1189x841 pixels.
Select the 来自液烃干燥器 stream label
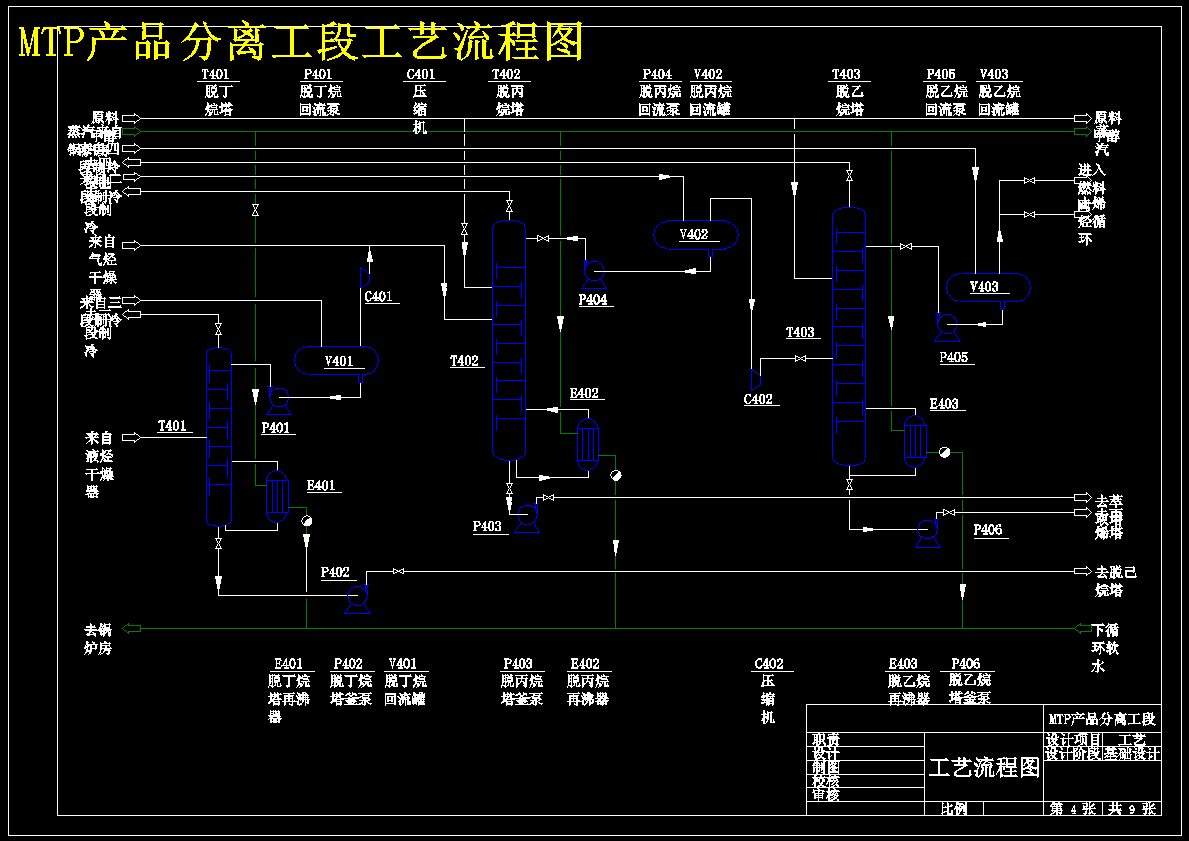99,464
